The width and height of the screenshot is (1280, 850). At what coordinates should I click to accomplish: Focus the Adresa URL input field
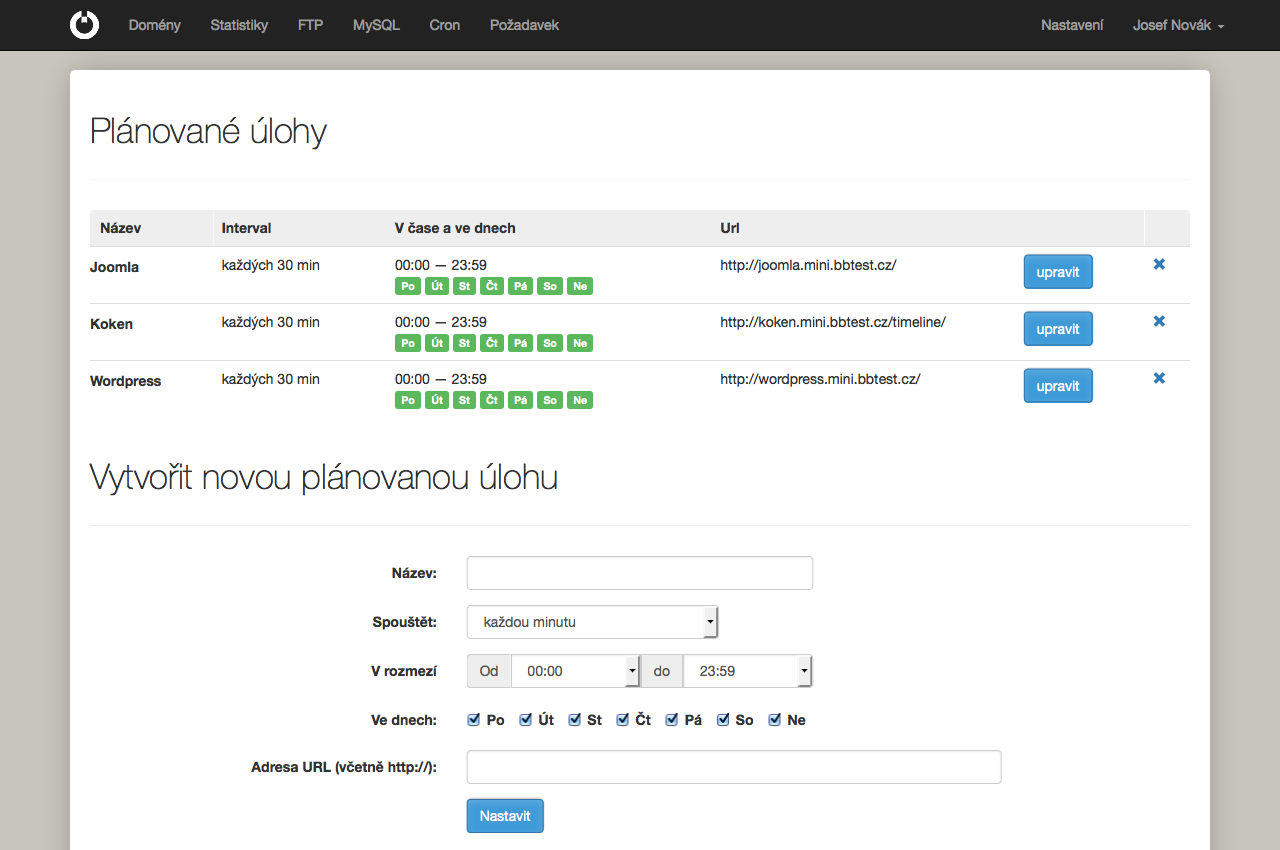tap(734, 767)
